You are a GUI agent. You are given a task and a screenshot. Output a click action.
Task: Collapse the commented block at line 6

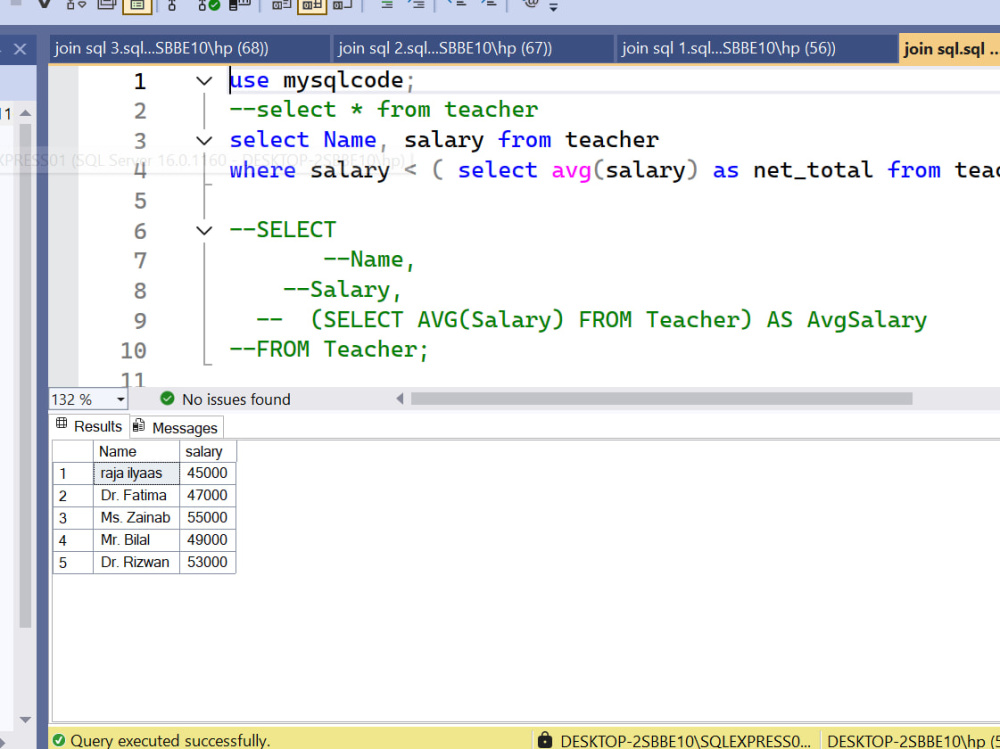tap(204, 230)
